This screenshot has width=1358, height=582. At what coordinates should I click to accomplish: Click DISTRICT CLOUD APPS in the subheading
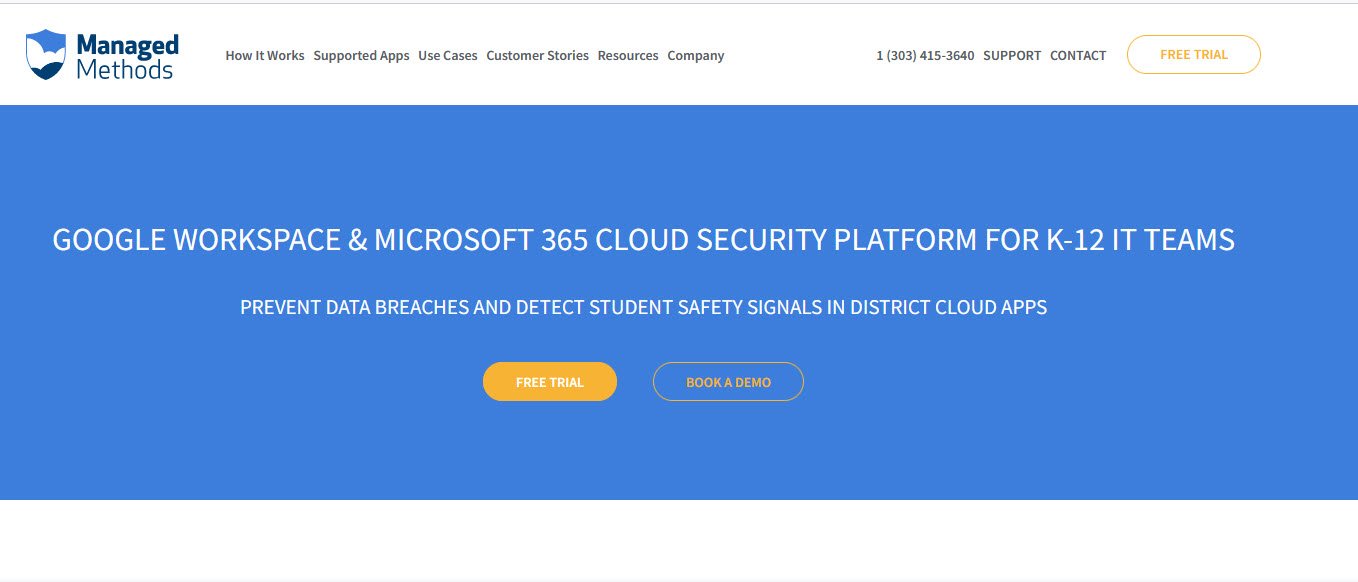click(948, 308)
